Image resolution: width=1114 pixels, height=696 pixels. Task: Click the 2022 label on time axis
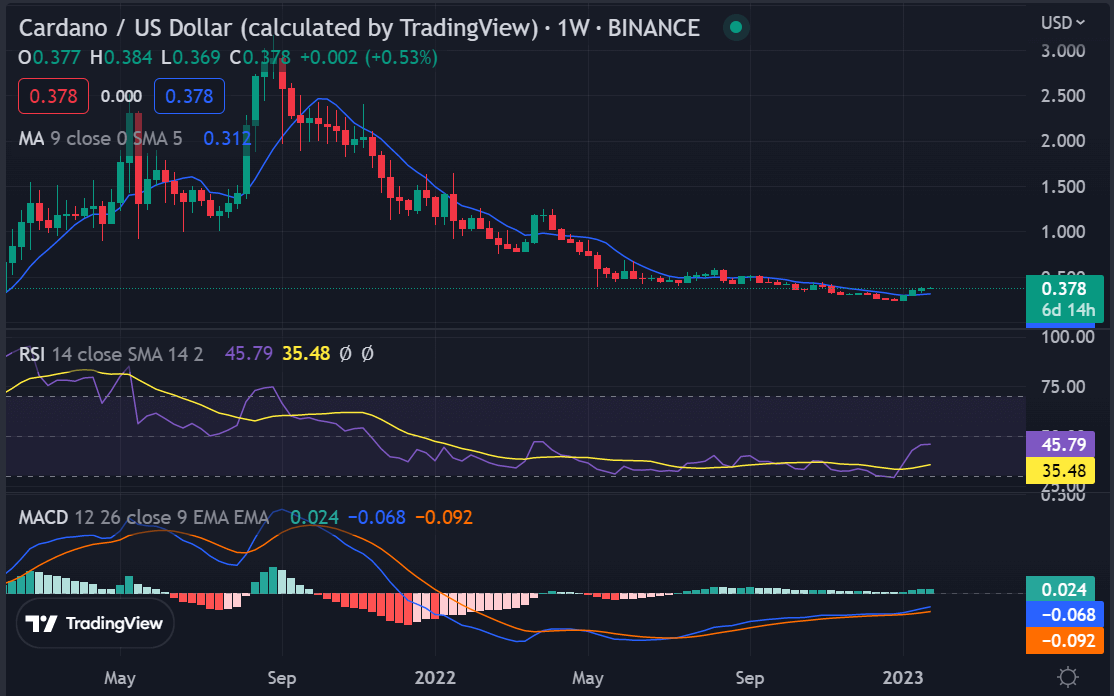435,678
